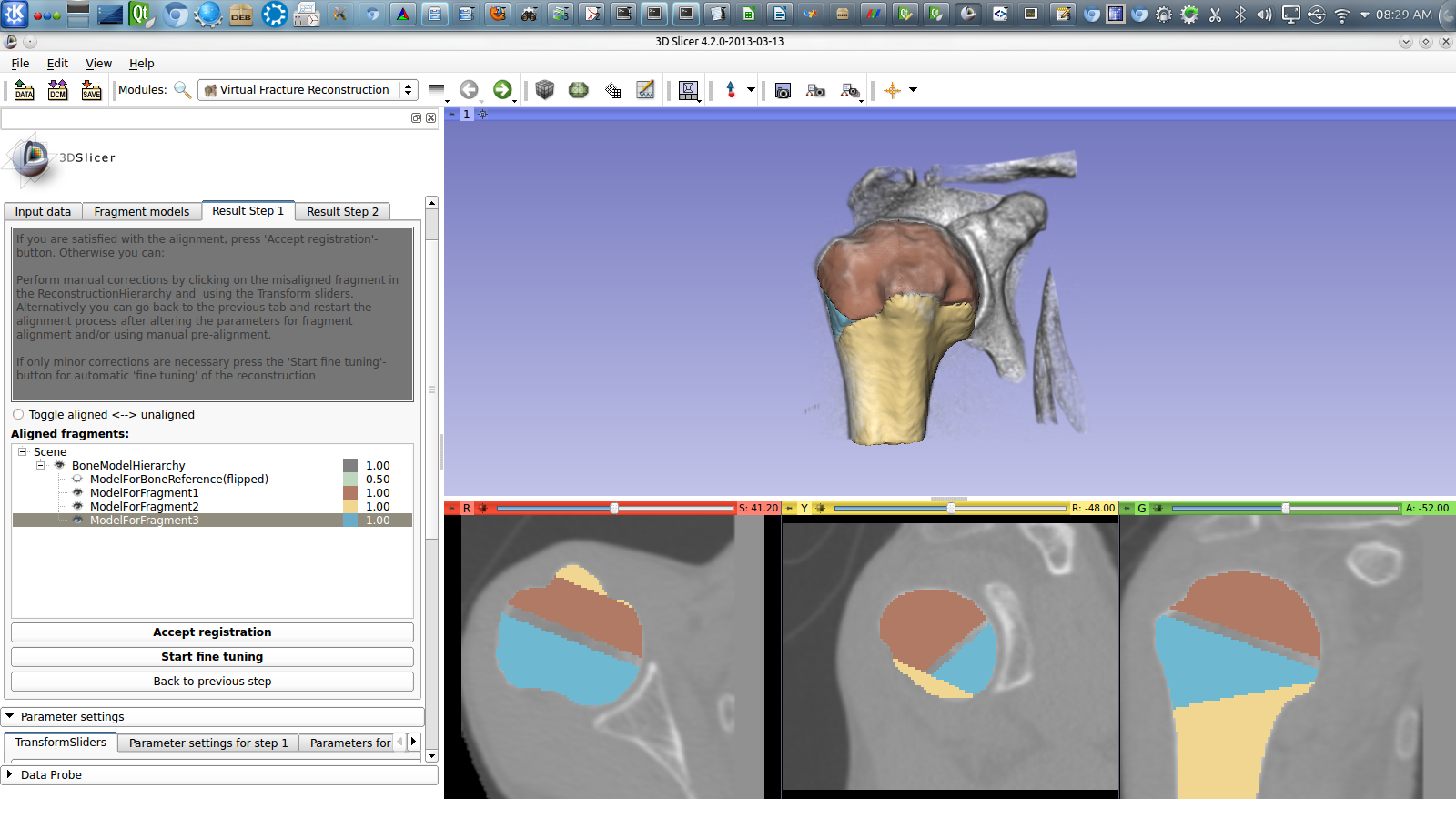
Task: Collapse the BoneModelHierarchy tree node
Action: [x=40, y=466]
